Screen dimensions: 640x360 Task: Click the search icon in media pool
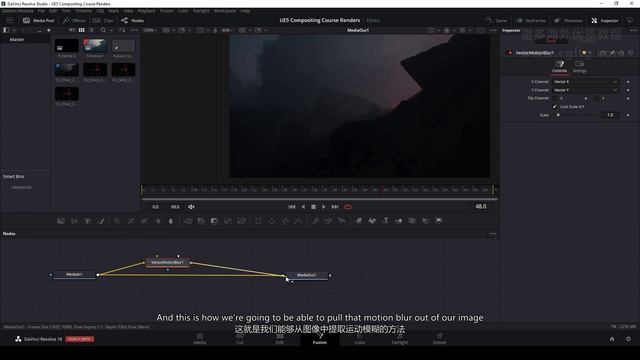click(103, 30)
